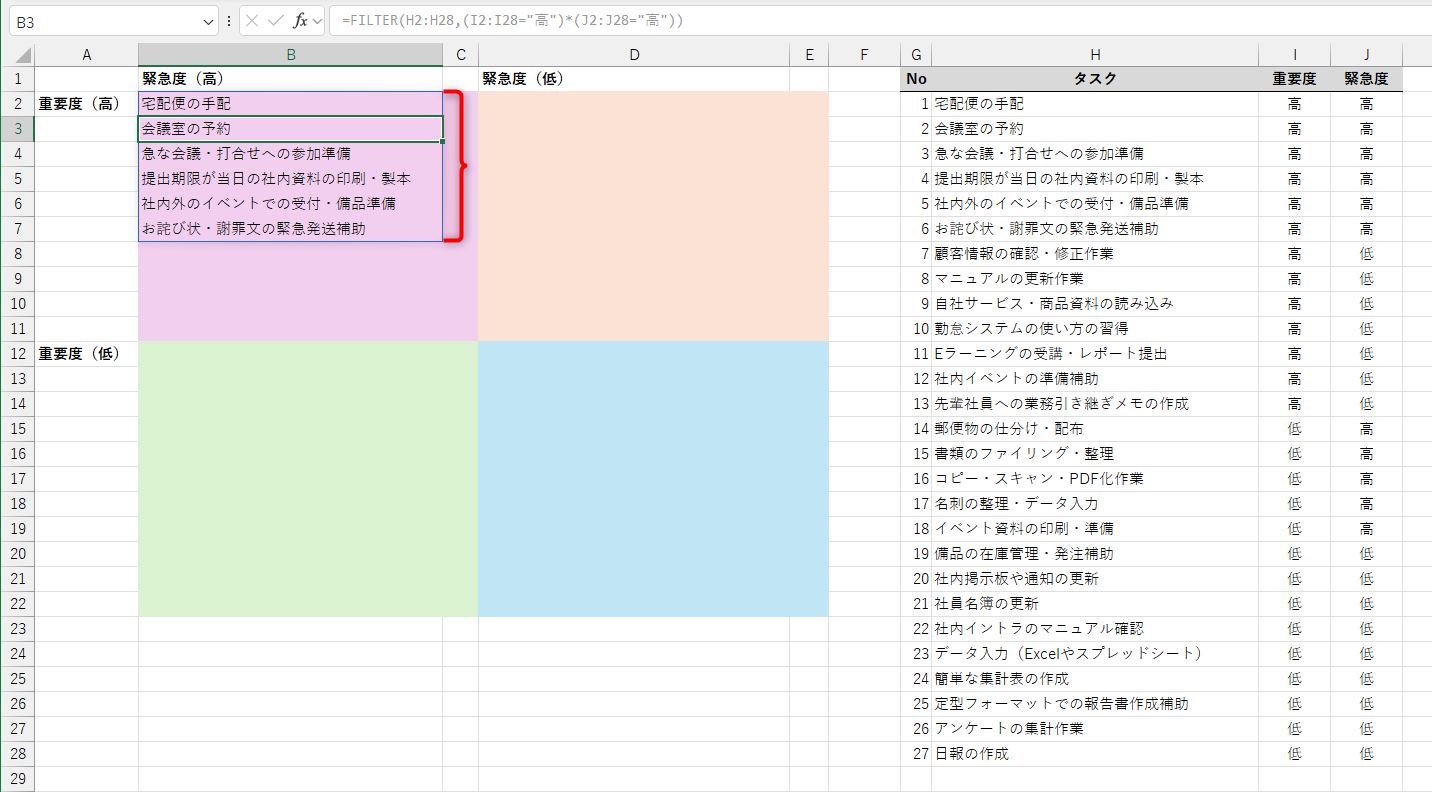Open the Insert Function (fx) dialog
1432x792 pixels.
pos(300,20)
